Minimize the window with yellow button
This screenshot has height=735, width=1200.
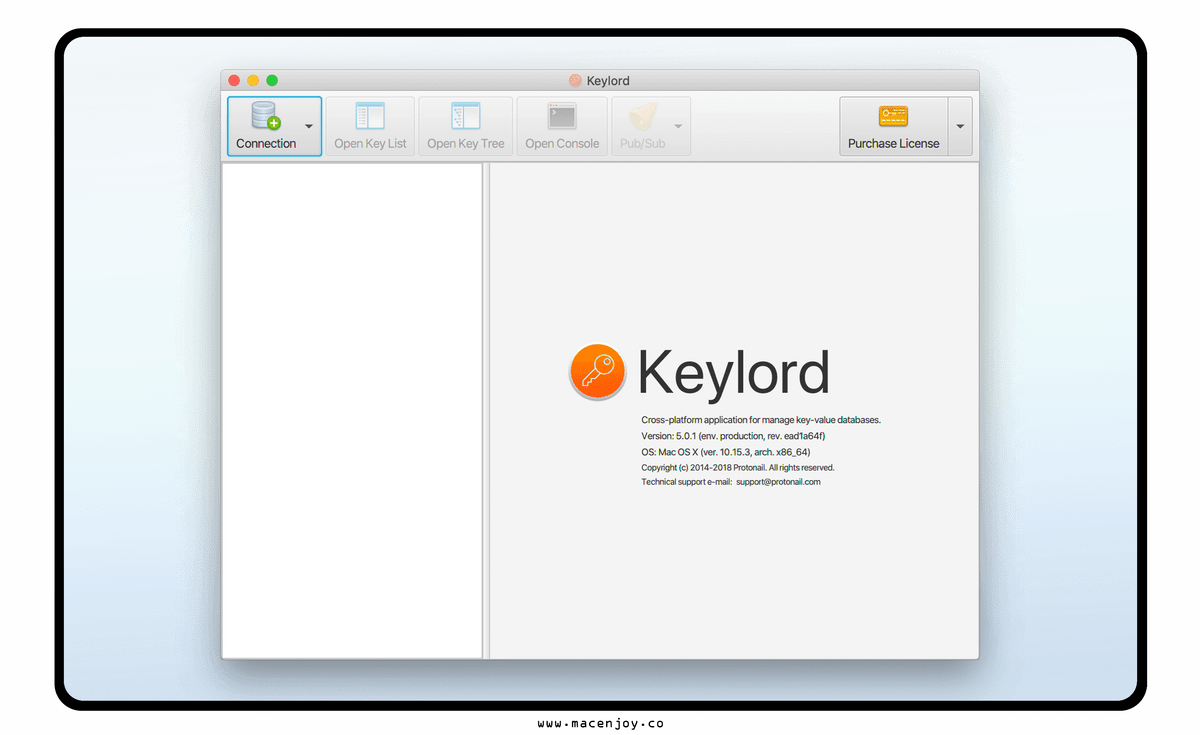click(x=253, y=80)
